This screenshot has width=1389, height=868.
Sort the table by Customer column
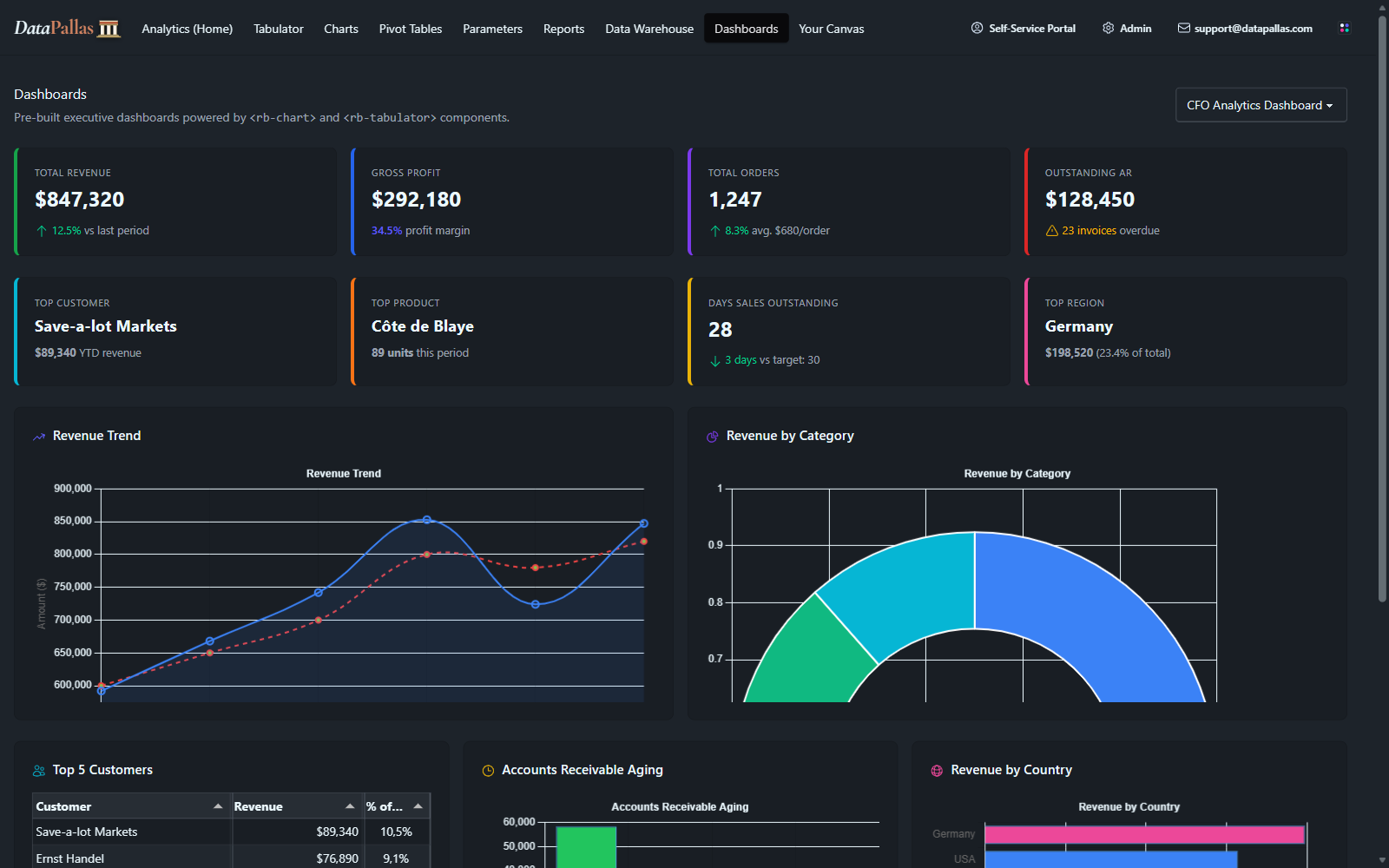[x=63, y=806]
